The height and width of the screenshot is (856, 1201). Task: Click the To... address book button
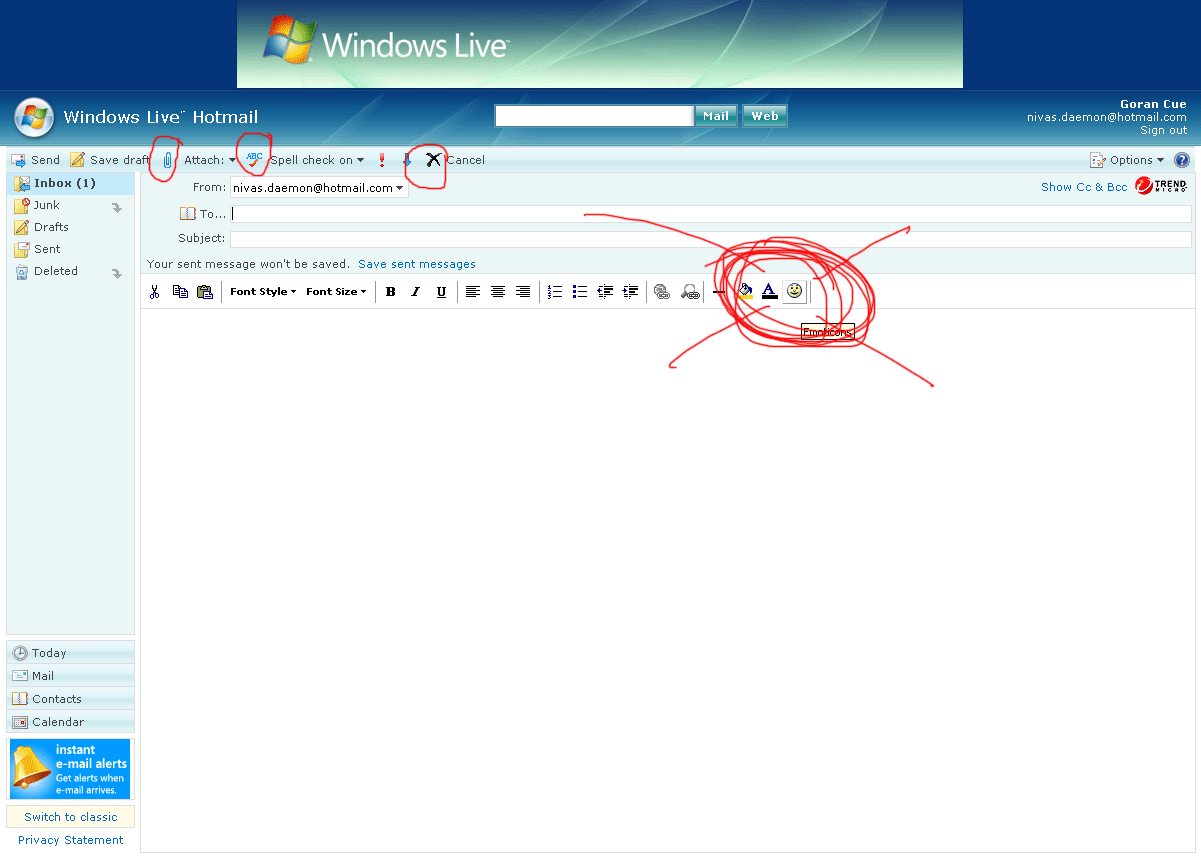point(203,214)
